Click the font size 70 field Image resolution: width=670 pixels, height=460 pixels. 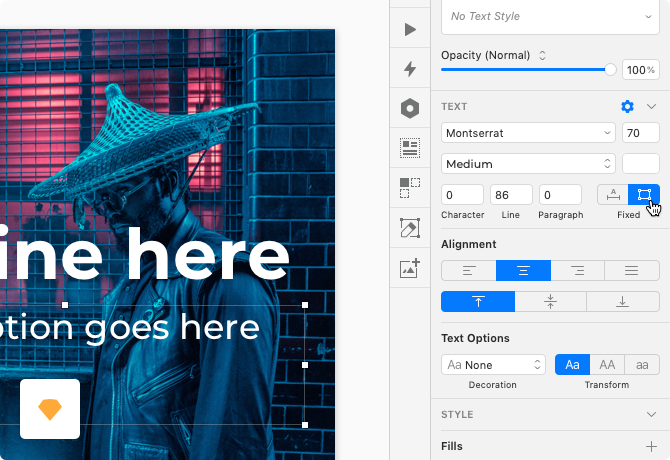pyautogui.click(x=641, y=133)
